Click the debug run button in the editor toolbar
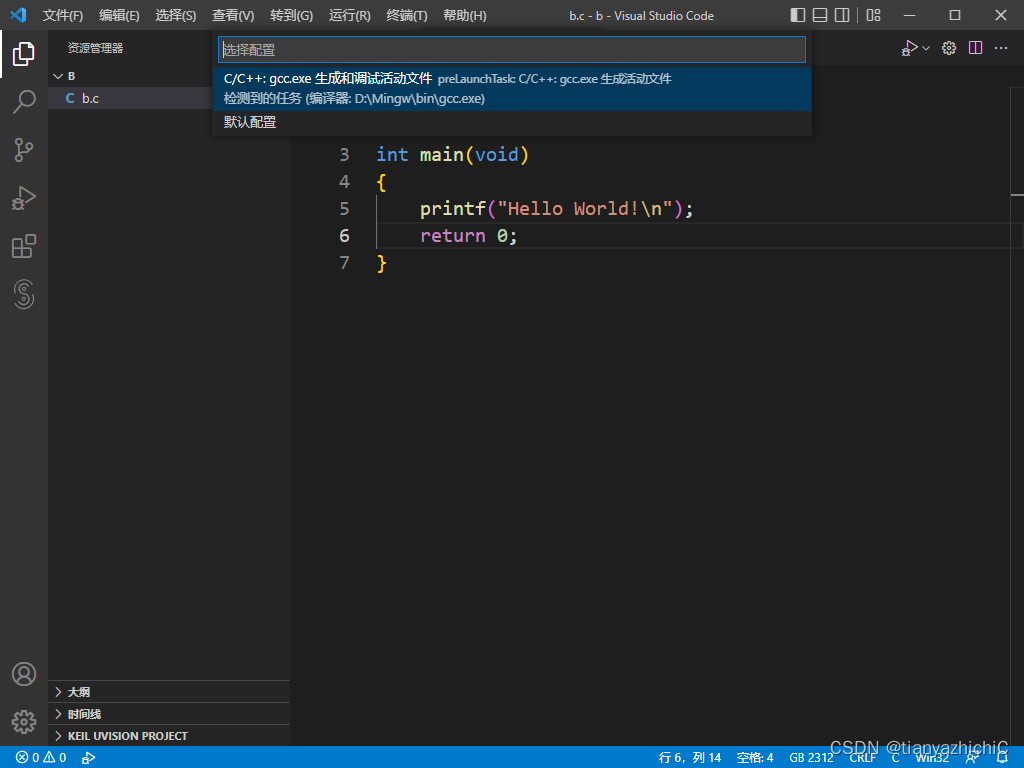 pos(910,48)
